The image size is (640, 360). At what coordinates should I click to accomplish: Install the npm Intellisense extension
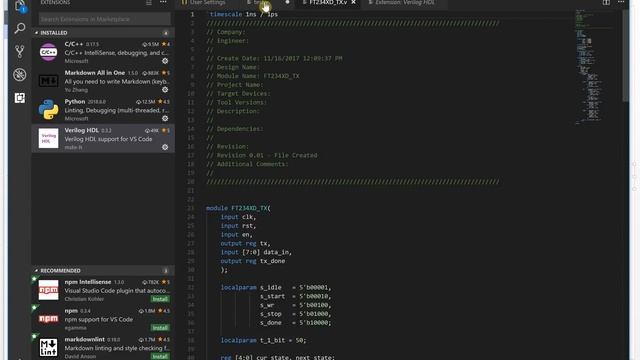(x=160, y=299)
